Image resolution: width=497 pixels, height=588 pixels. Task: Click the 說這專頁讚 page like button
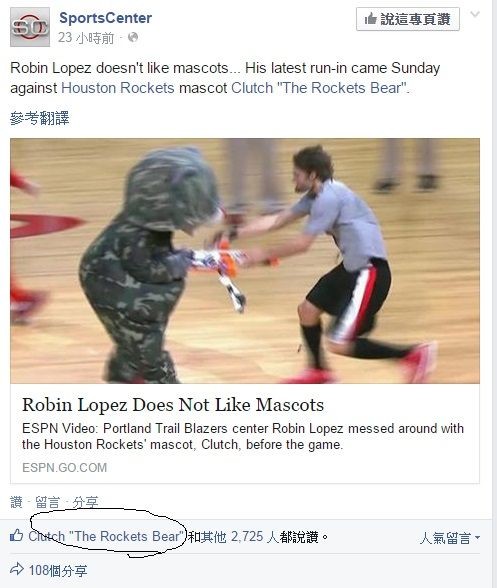[408, 19]
